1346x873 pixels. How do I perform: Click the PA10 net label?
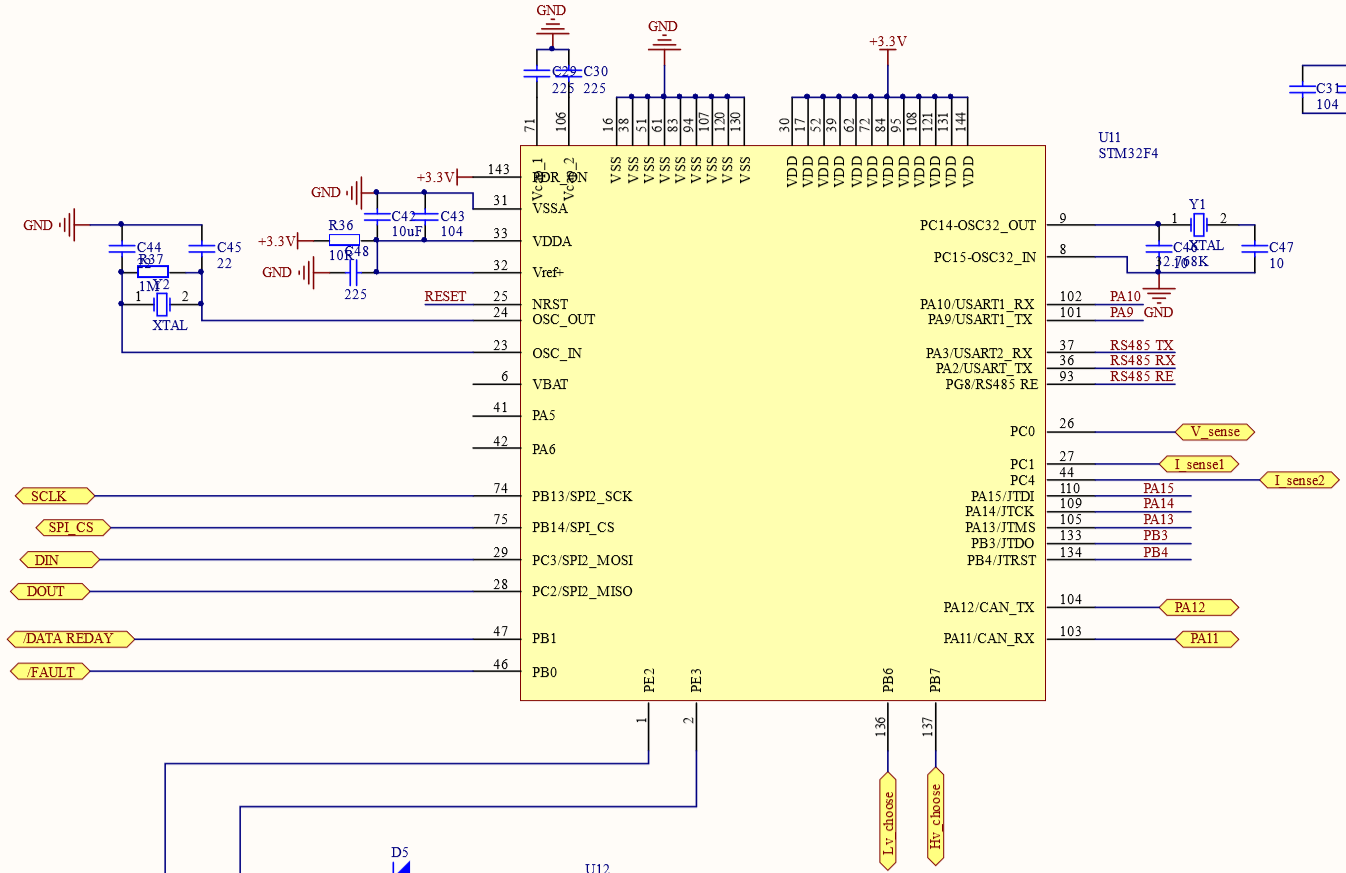point(1125,297)
